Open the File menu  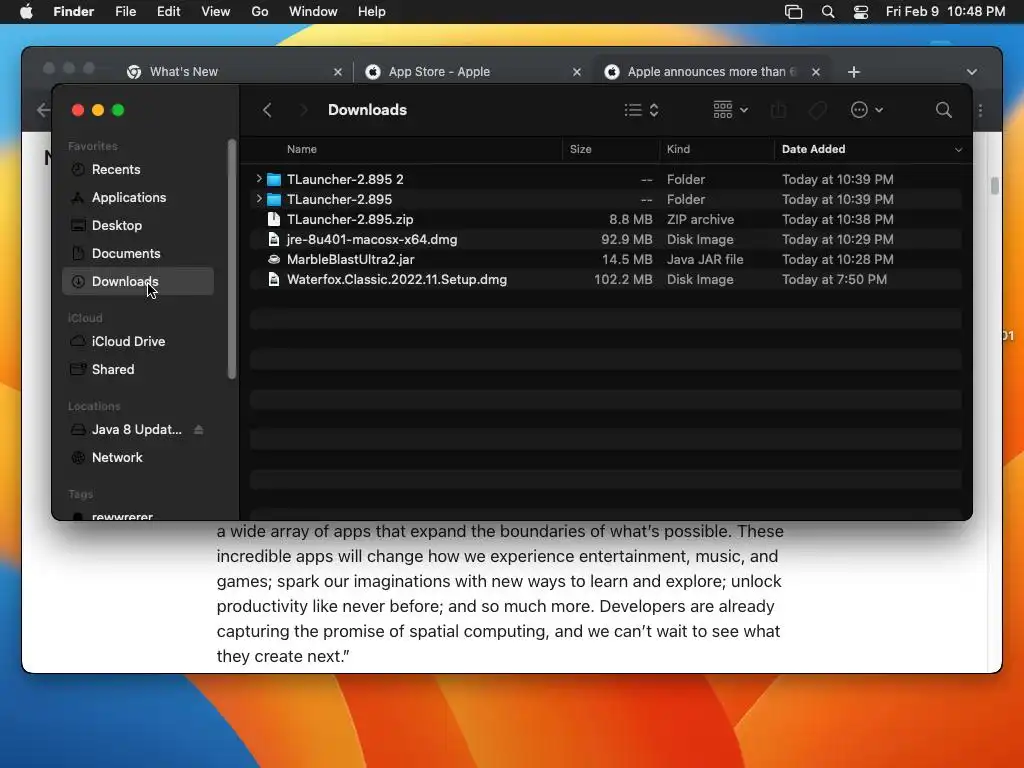(125, 12)
